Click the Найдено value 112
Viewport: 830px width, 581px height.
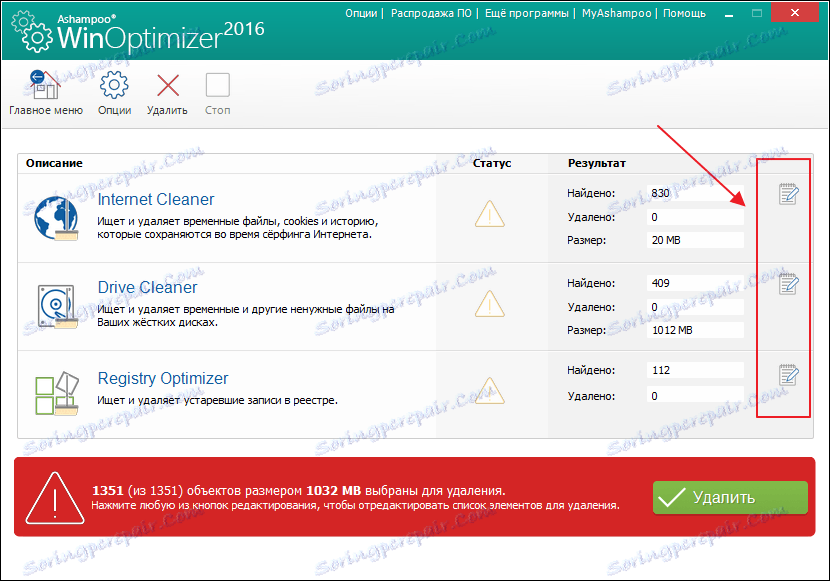coord(695,370)
